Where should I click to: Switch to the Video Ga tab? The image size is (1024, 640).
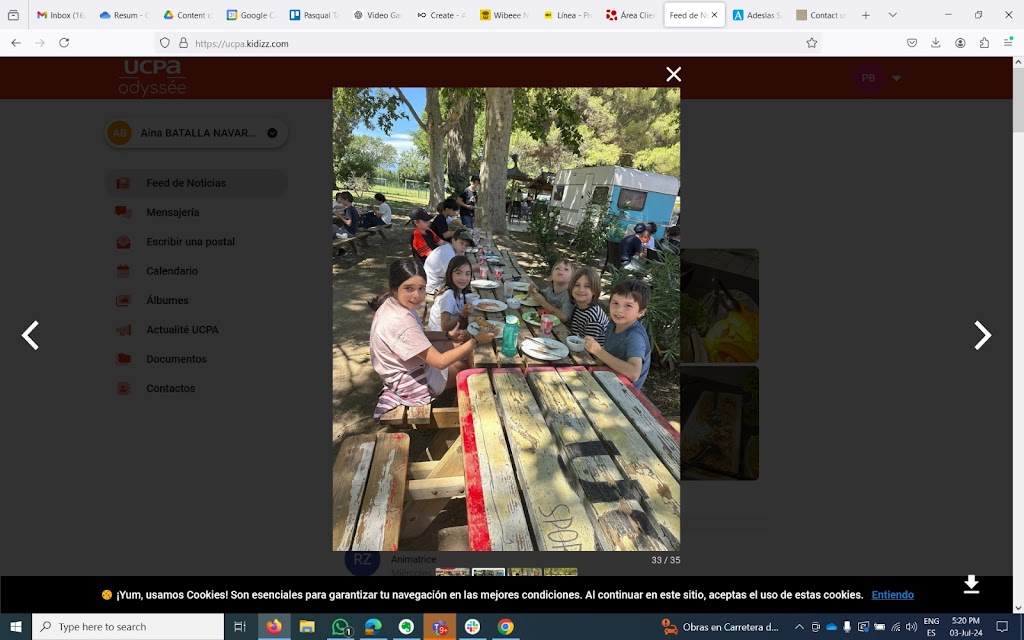click(377, 15)
